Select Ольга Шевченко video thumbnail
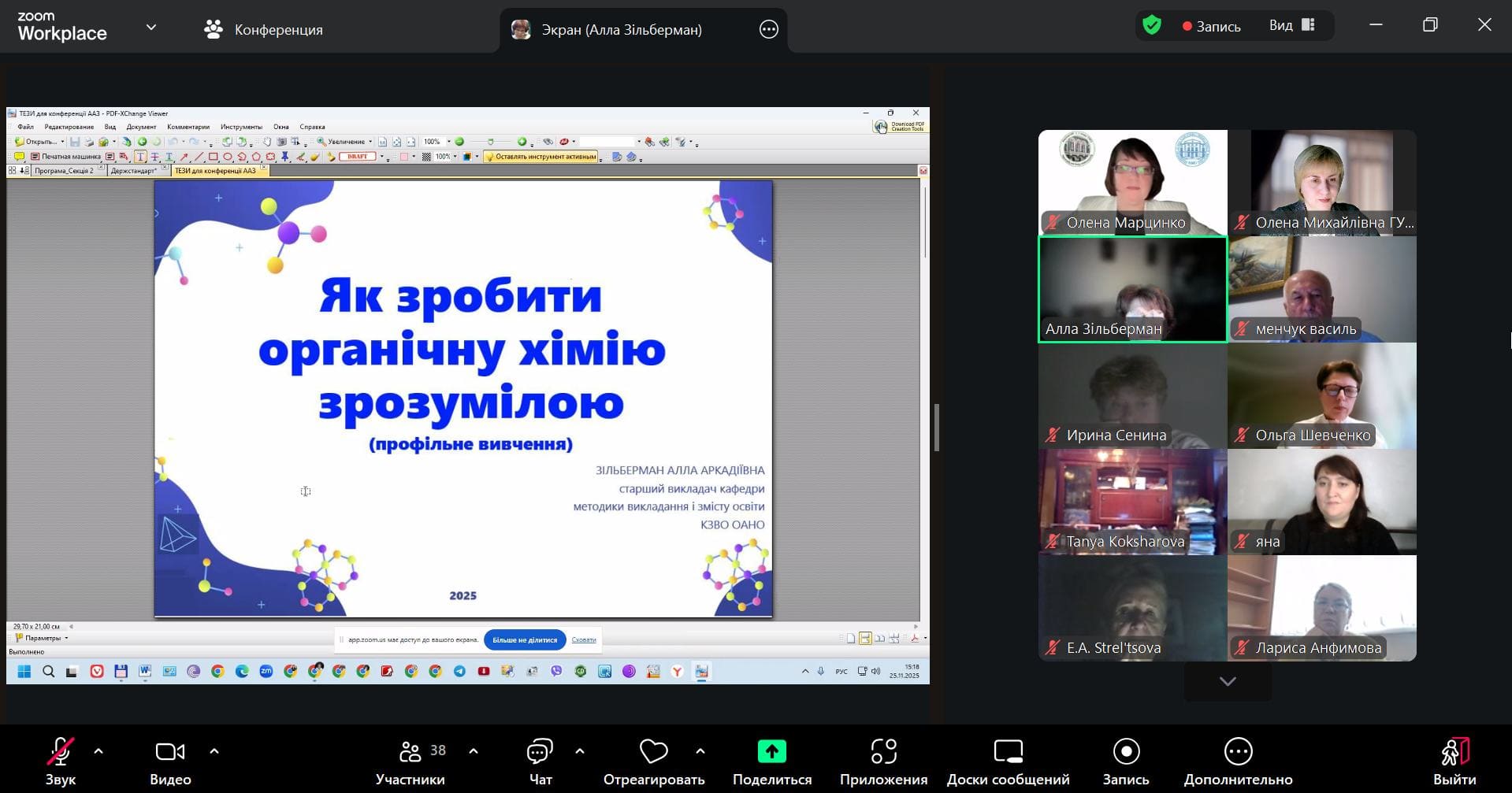1512x793 pixels. pos(1321,395)
